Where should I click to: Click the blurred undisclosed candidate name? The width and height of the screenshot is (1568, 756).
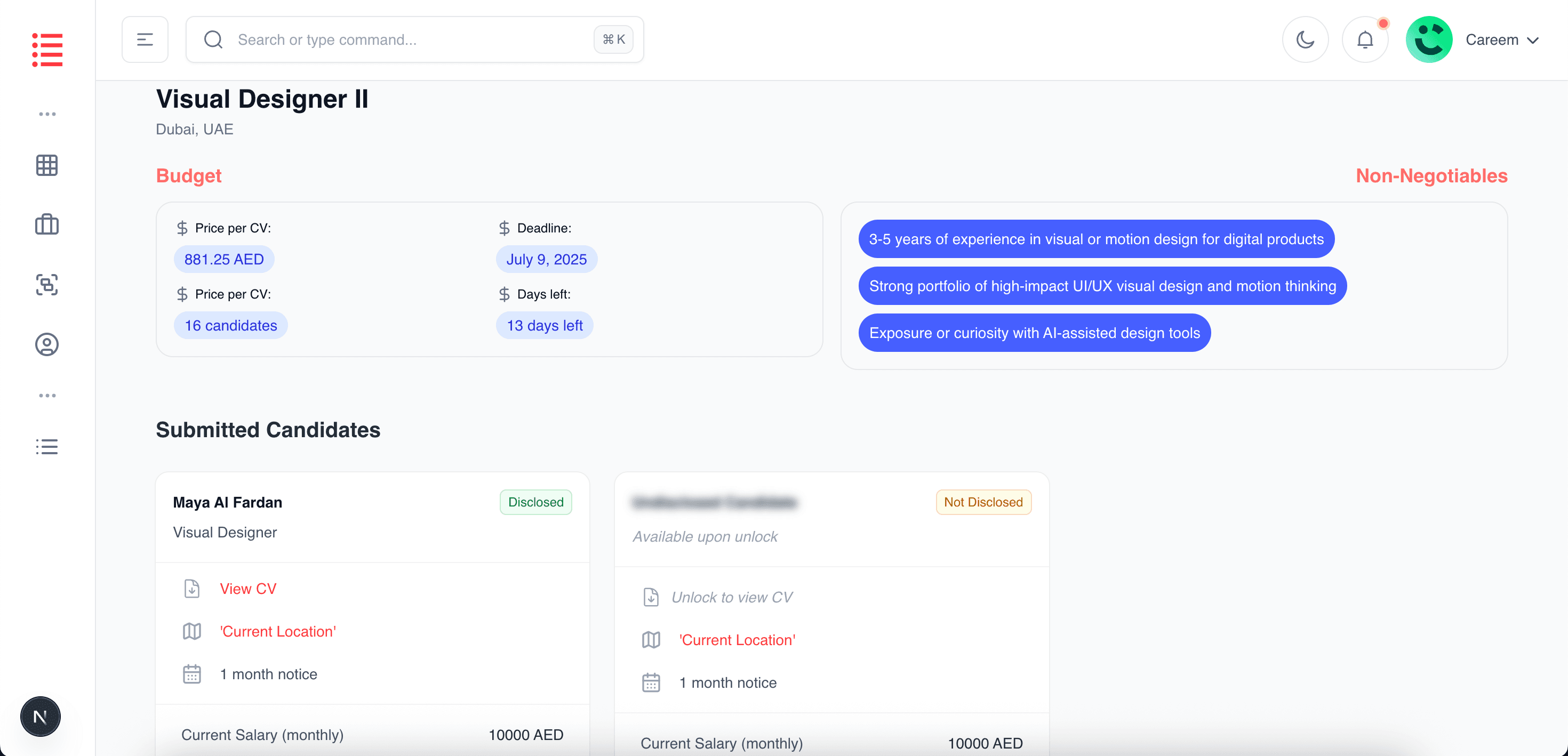click(715, 502)
